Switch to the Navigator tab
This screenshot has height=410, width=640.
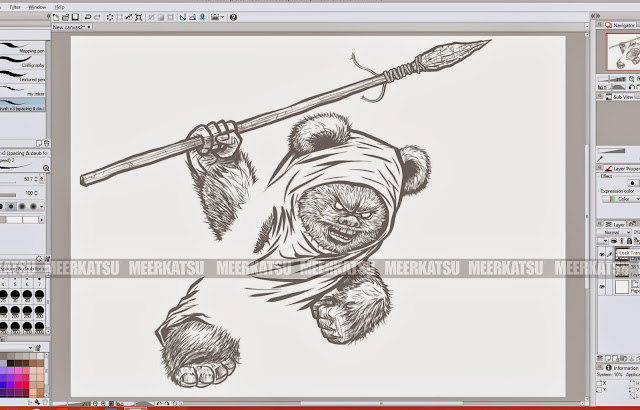[x=620, y=25]
